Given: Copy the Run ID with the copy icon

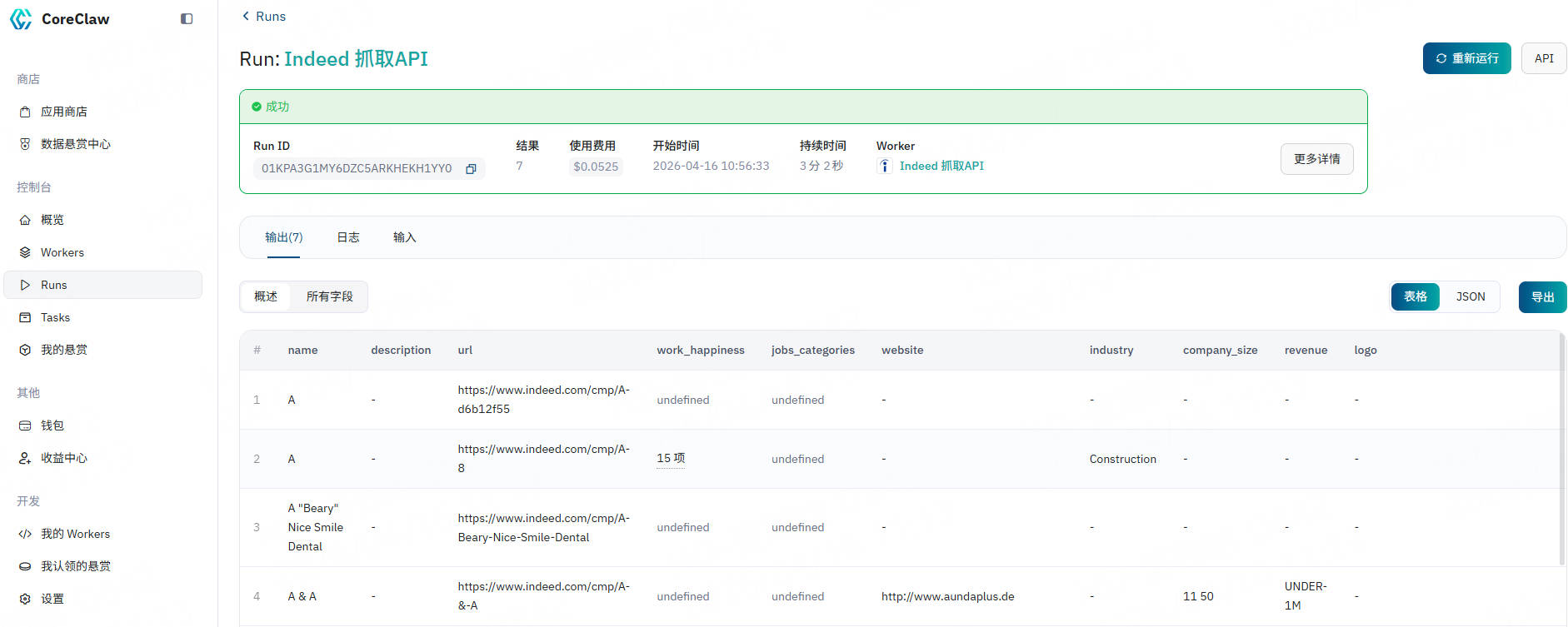Looking at the screenshot, I should click(471, 169).
